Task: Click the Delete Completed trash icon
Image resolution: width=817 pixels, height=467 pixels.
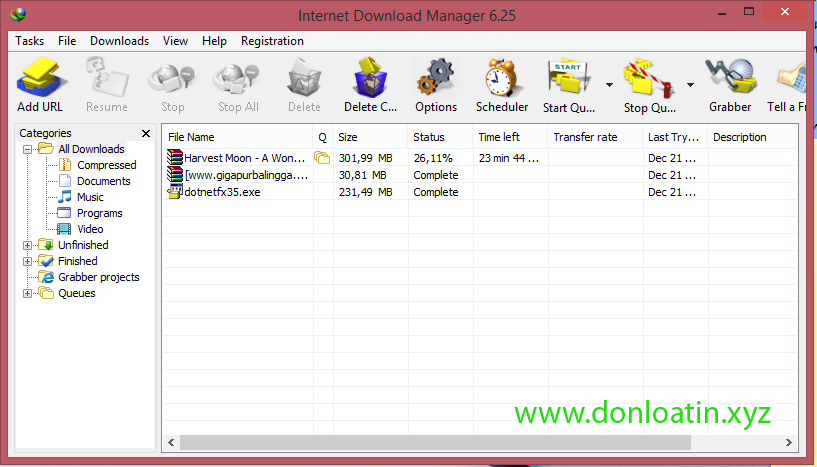Action: [x=370, y=79]
